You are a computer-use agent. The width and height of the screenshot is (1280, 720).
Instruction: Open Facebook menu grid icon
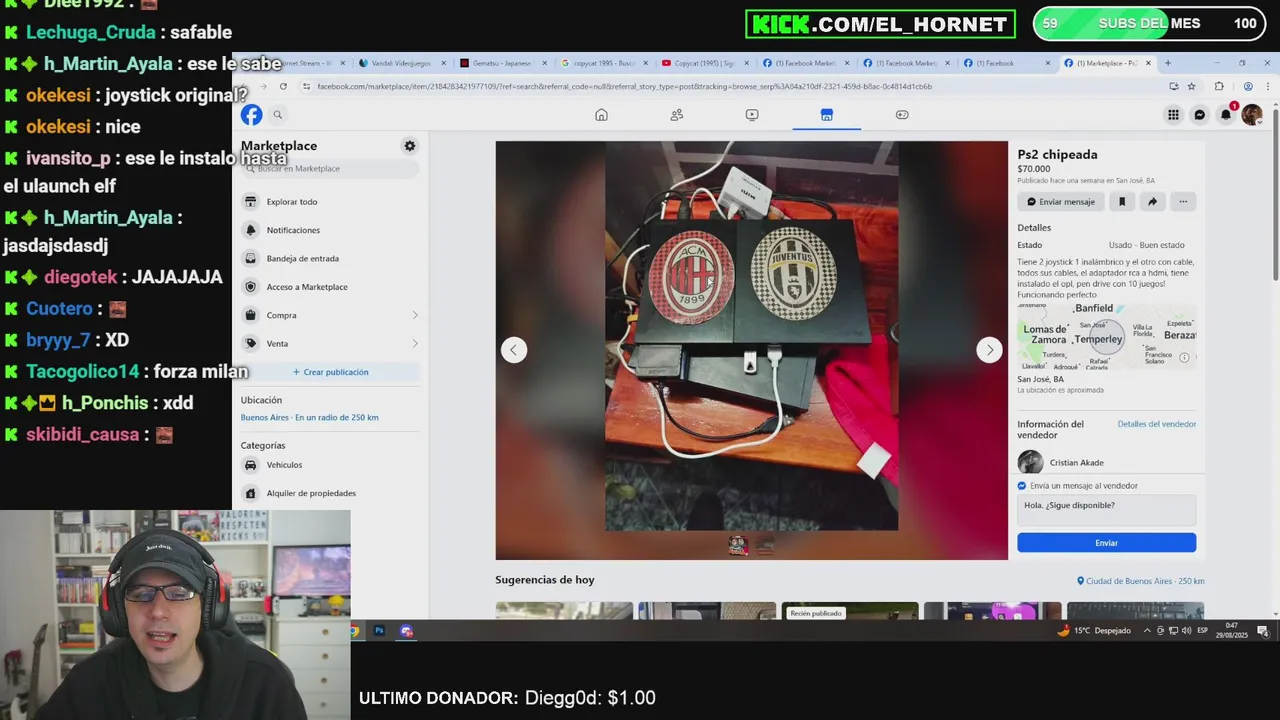[1173, 115]
